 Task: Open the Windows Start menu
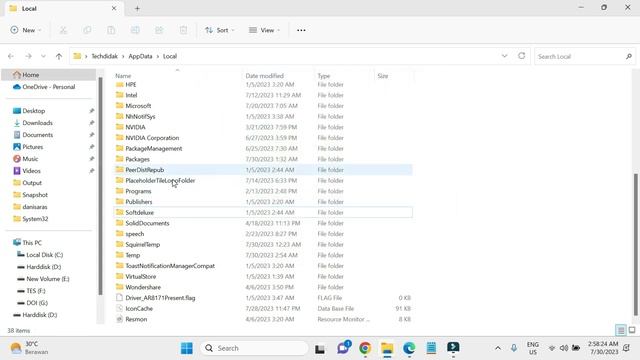point(187,348)
